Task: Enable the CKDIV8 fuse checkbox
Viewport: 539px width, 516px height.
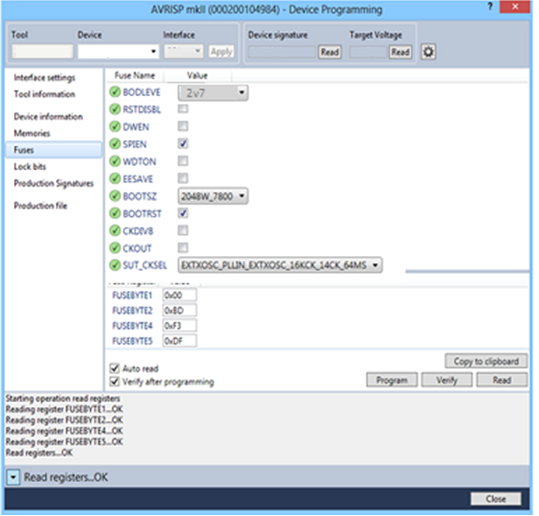Action: [x=183, y=230]
